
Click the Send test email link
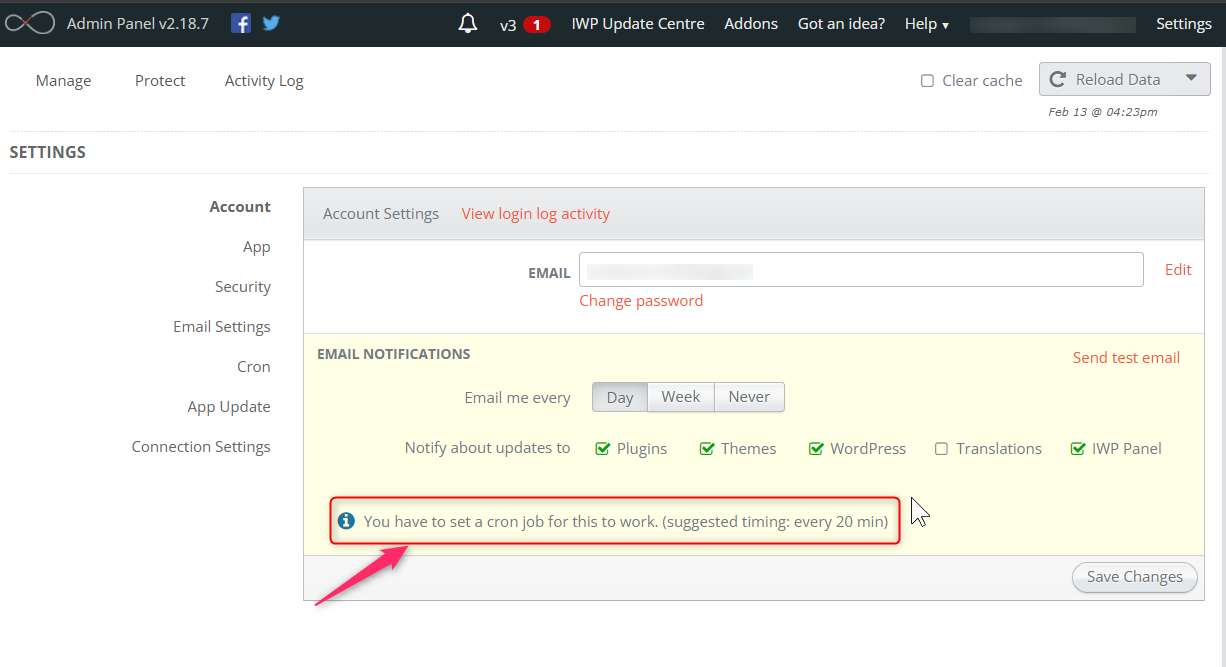click(1126, 358)
